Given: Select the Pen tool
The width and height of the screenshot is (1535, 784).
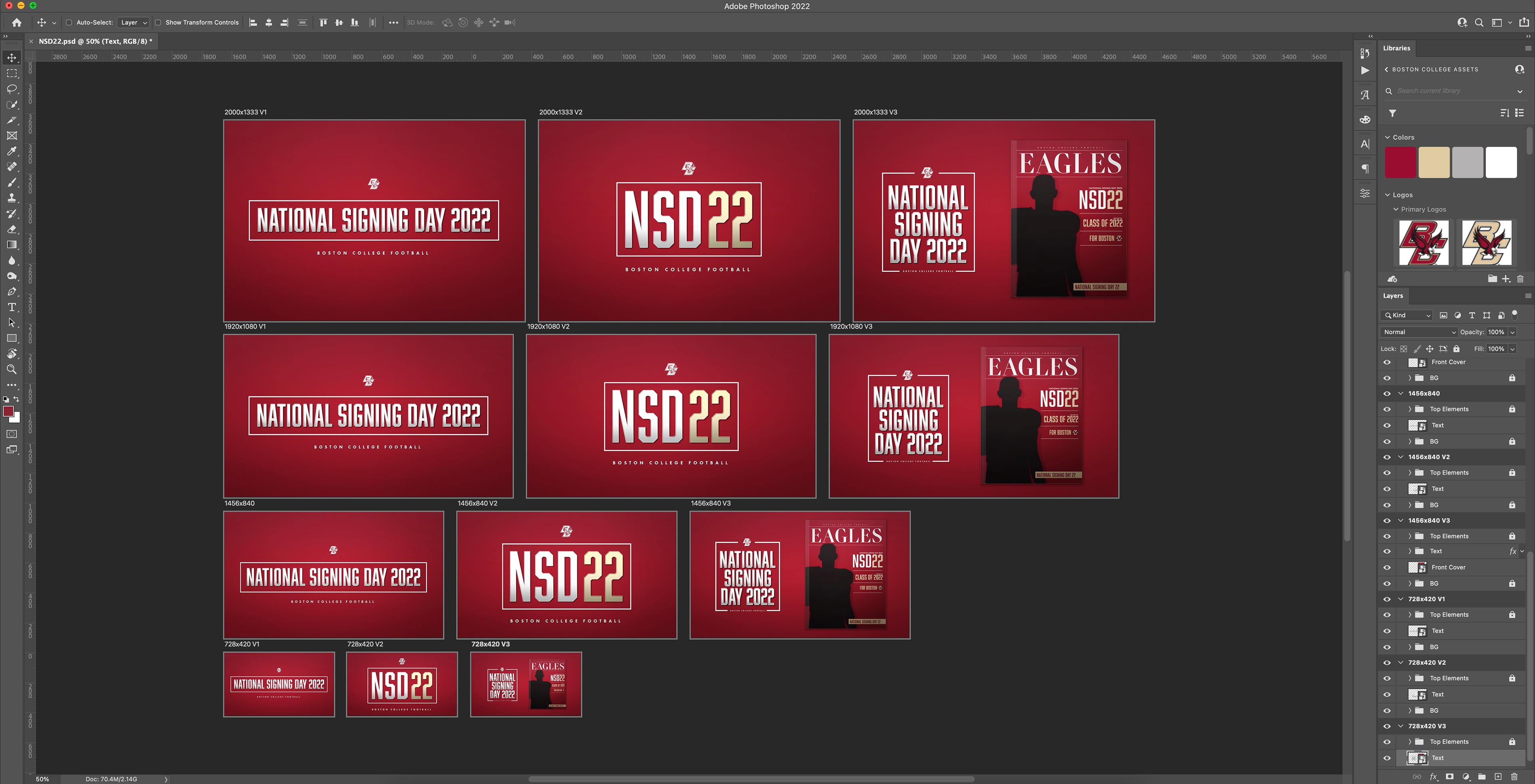Looking at the screenshot, I should click(x=11, y=292).
